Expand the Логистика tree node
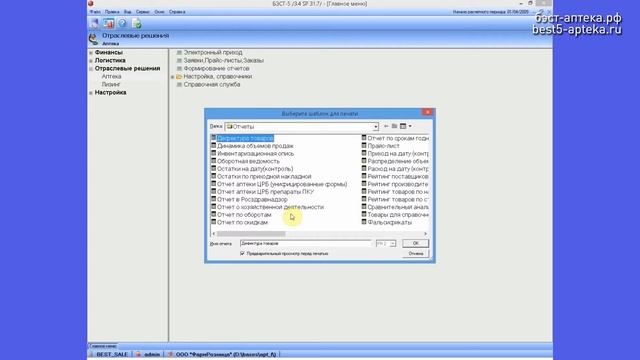The height and width of the screenshot is (360, 640). 91,61
